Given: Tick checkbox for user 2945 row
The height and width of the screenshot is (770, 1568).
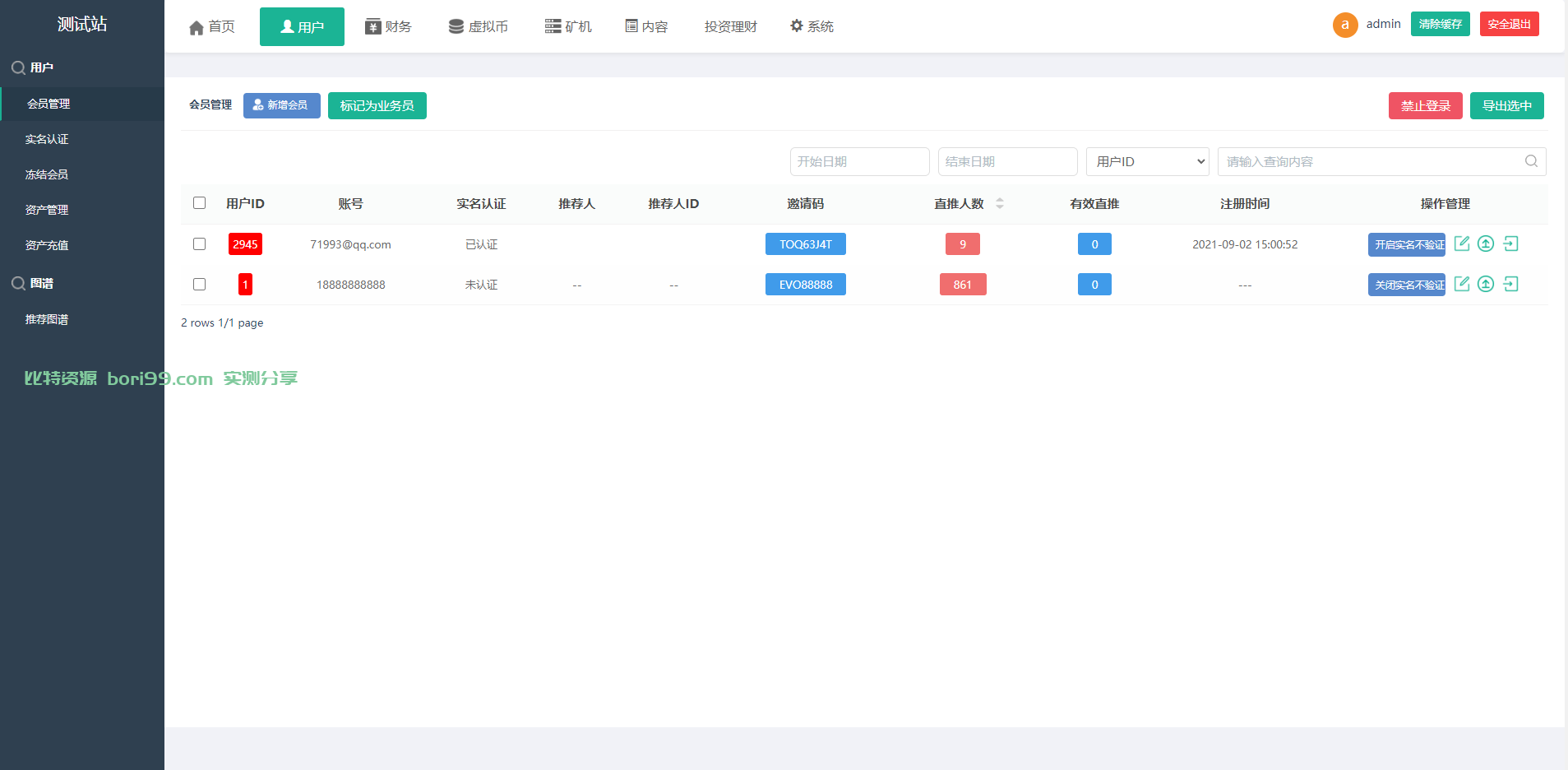Looking at the screenshot, I should tap(199, 244).
